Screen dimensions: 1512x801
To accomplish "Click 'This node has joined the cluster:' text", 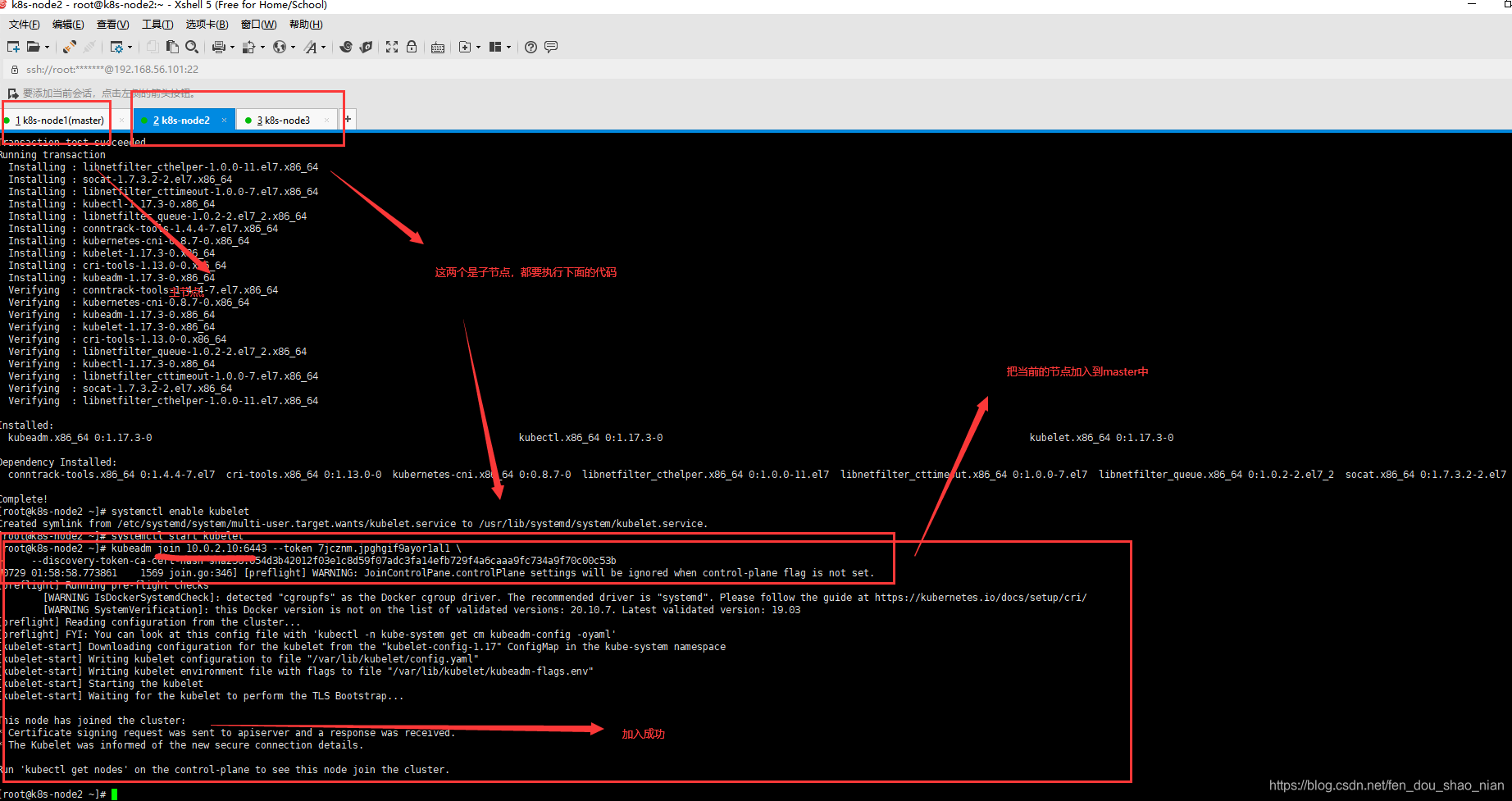I will [93, 721].
